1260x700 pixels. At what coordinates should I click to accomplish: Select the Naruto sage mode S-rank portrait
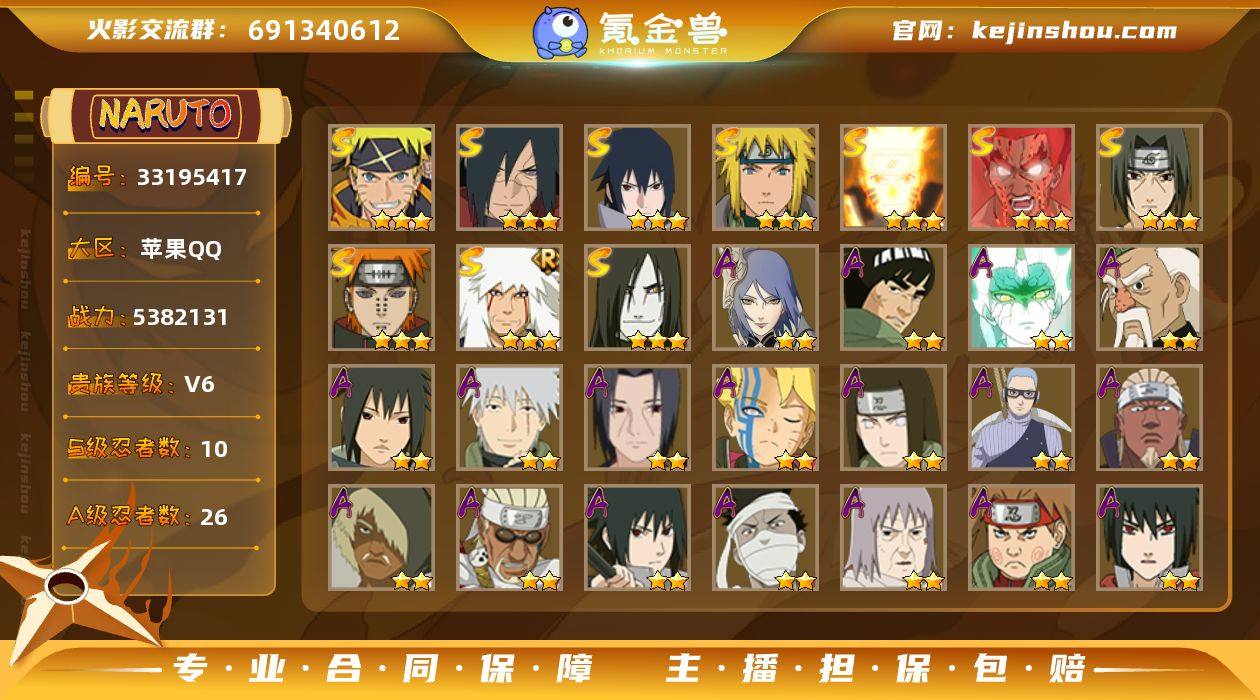click(x=381, y=177)
